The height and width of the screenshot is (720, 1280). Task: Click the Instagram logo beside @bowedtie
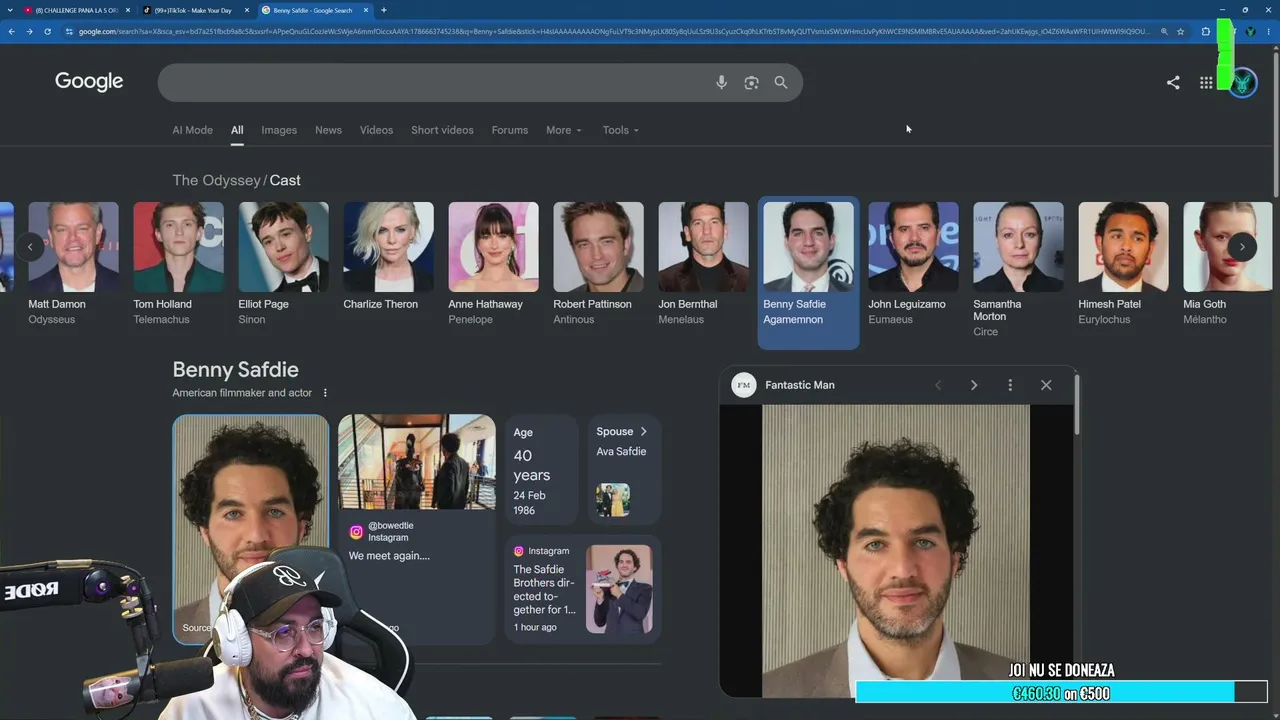[x=356, y=532]
